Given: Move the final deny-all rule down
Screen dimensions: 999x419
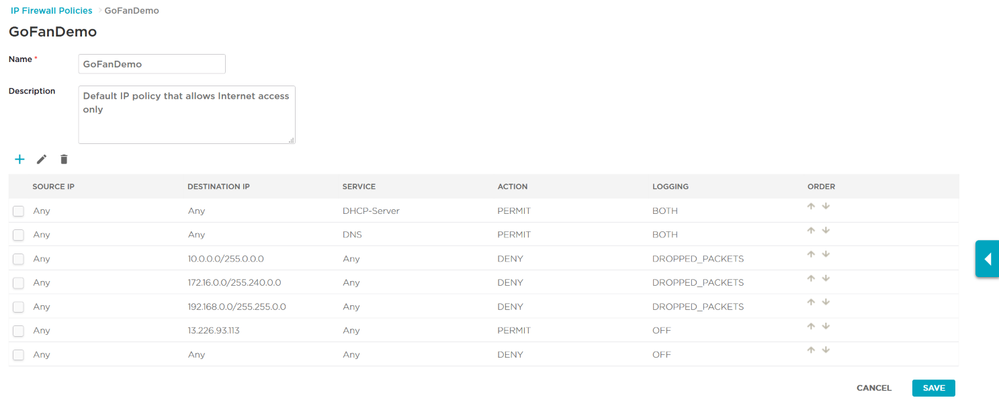Looking at the screenshot, I should [x=826, y=350].
